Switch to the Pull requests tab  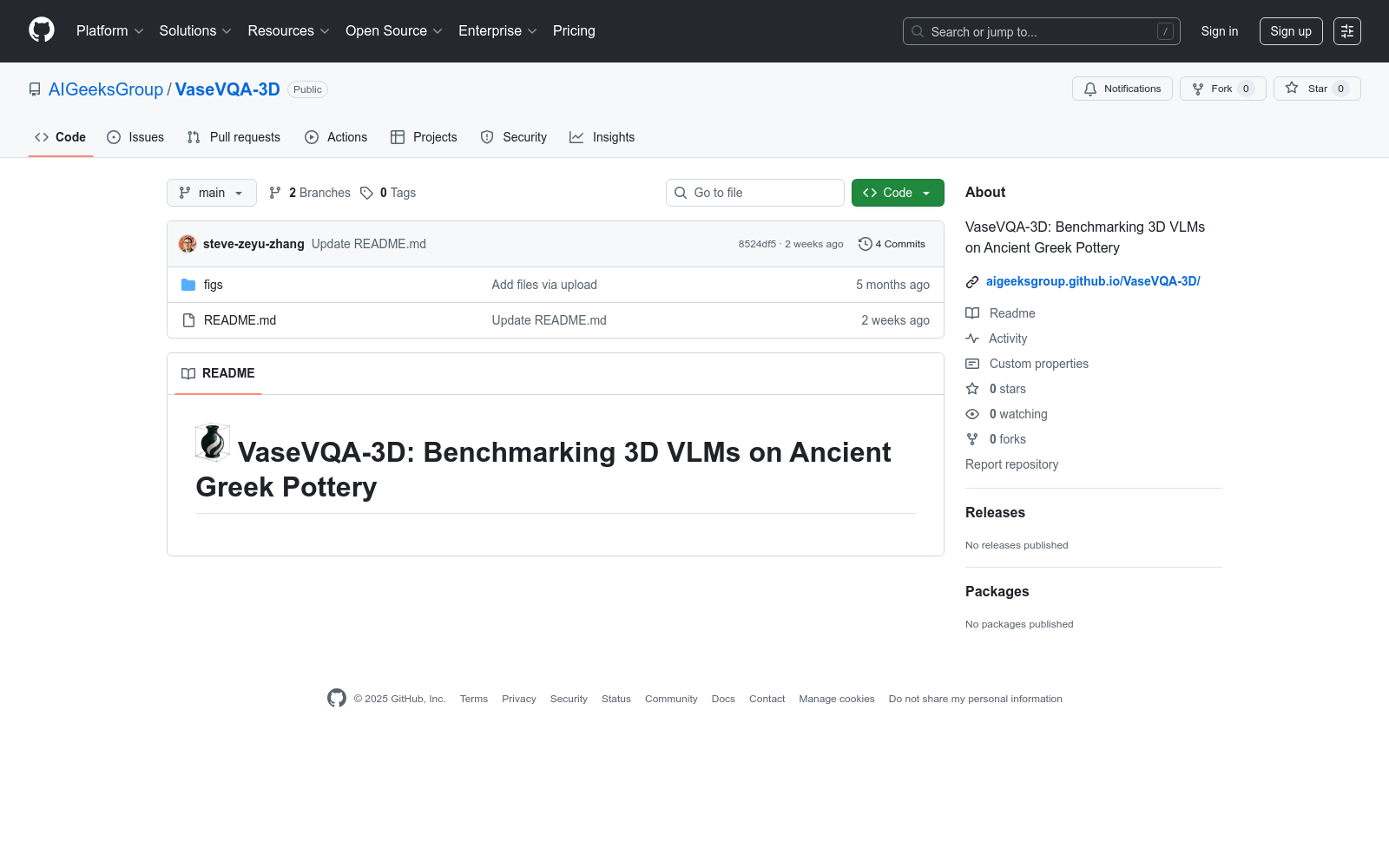click(234, 137)
